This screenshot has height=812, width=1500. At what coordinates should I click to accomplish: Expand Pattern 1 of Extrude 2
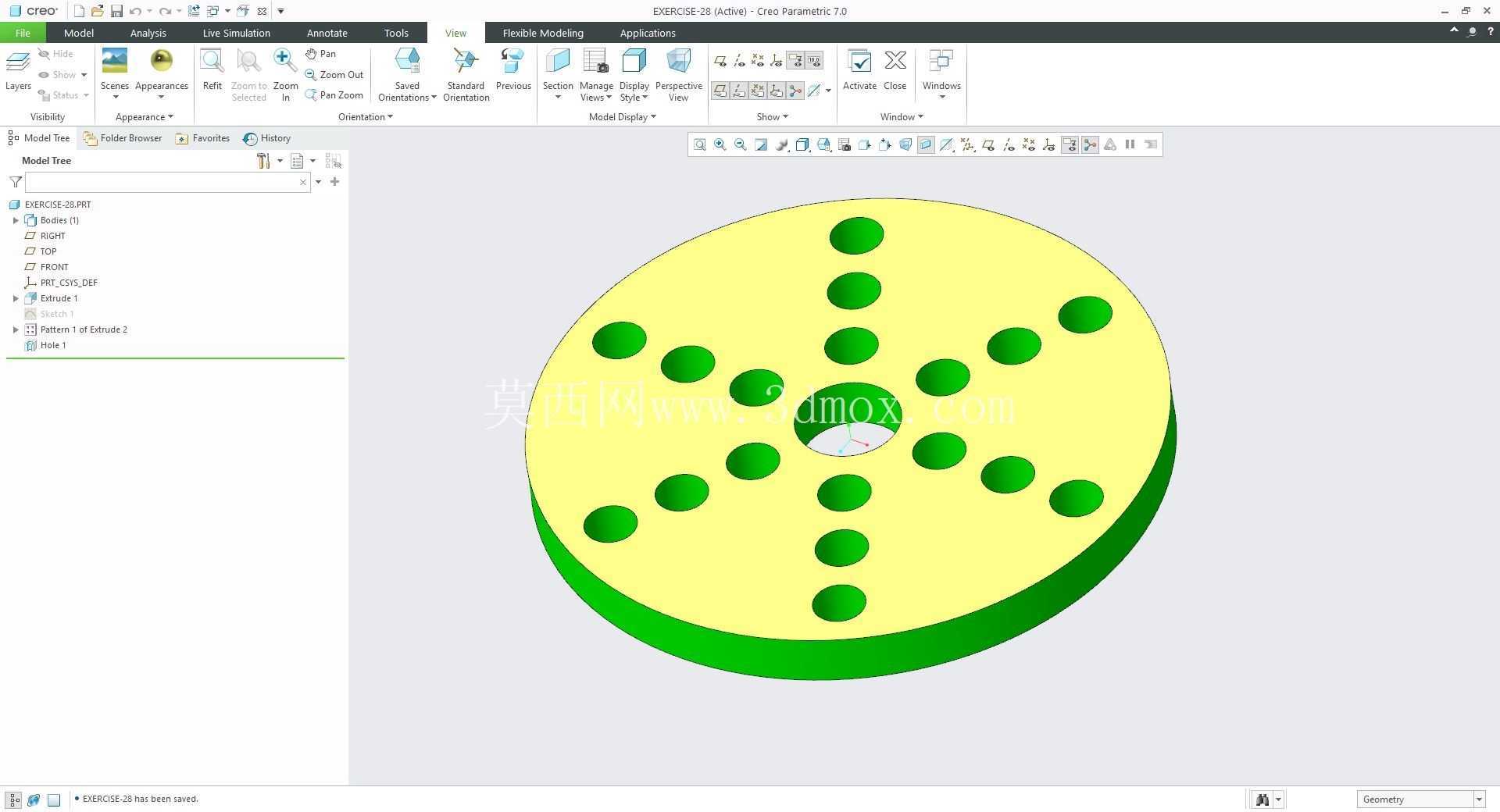click(16, 329)
